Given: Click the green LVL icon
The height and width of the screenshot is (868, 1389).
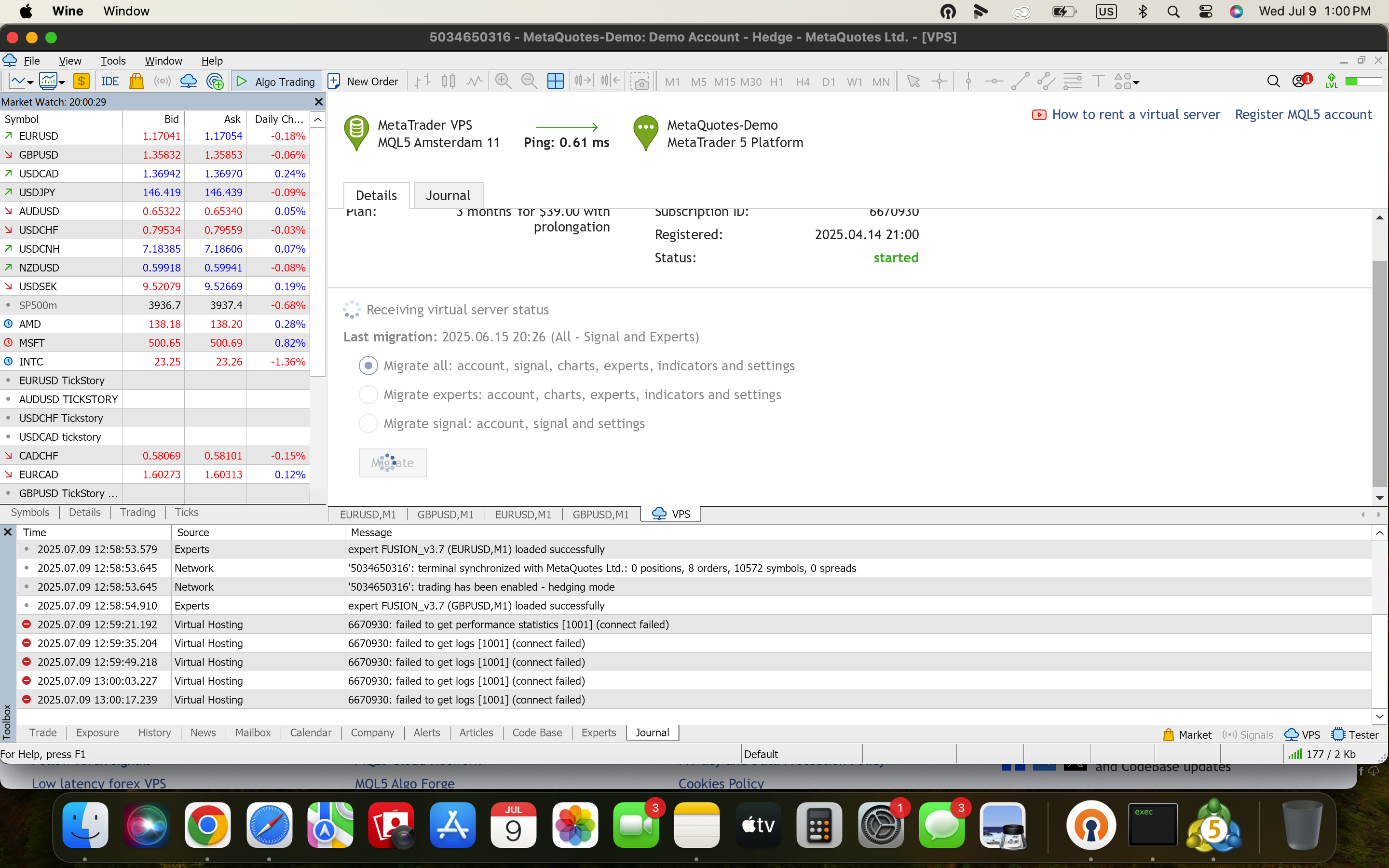Looking at the screenshot, I should [1332, 81].
